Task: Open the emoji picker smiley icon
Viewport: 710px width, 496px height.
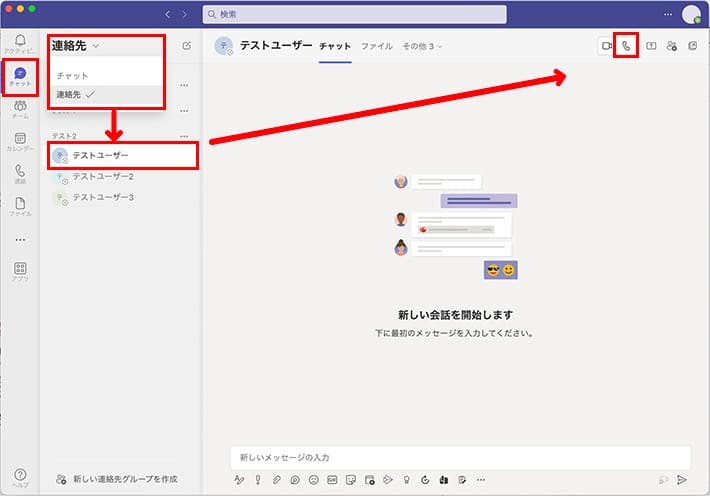Action: (x=313, y=480)
